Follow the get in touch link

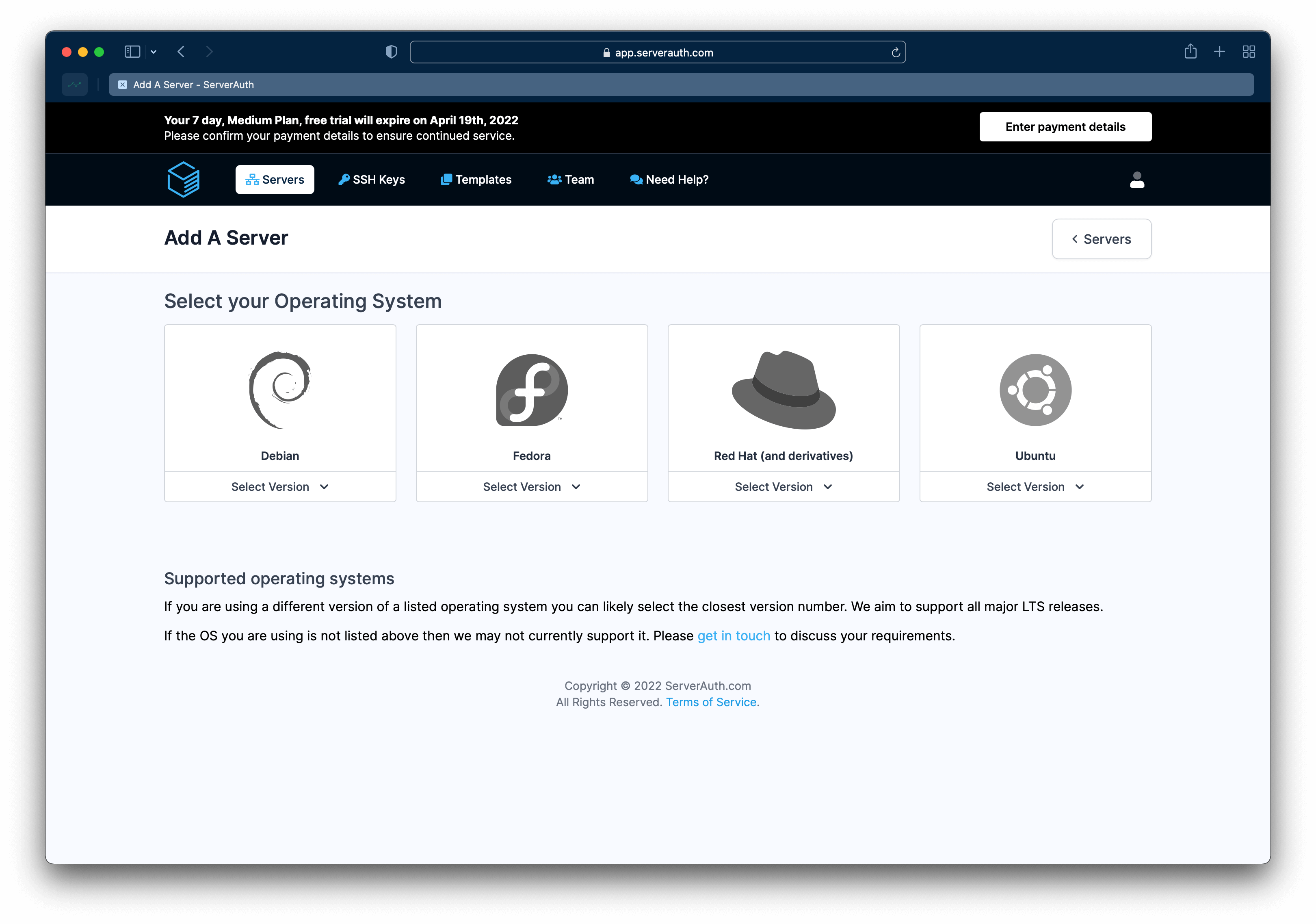[x=734, y=636]
